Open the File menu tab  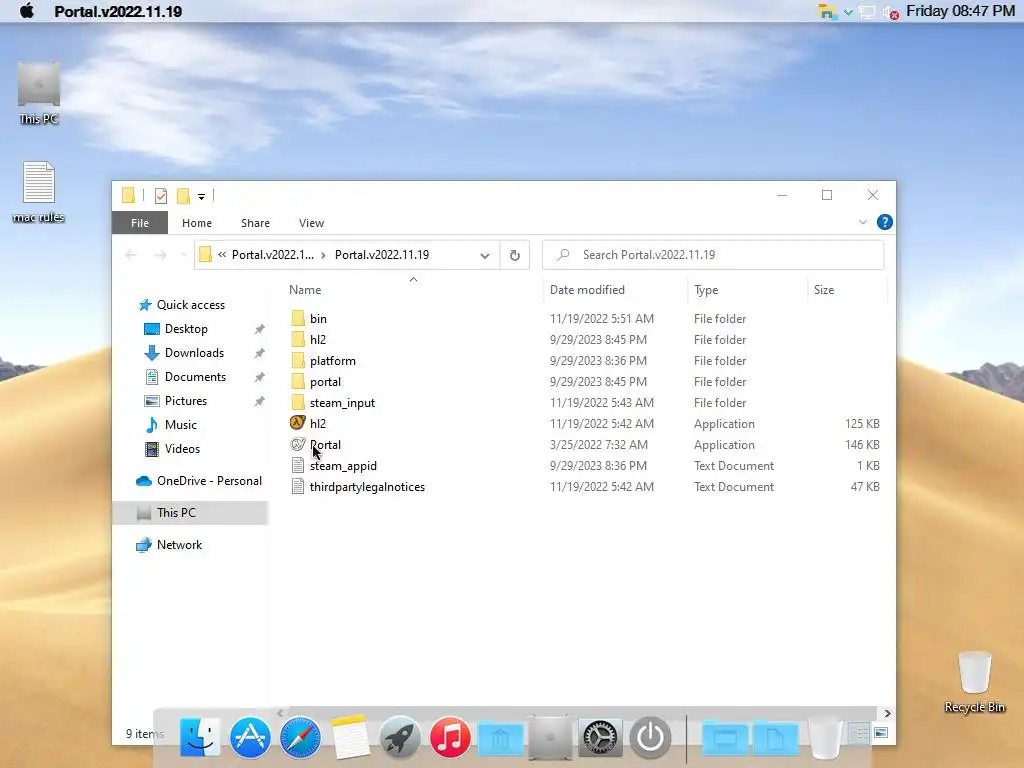click(140, 223)
